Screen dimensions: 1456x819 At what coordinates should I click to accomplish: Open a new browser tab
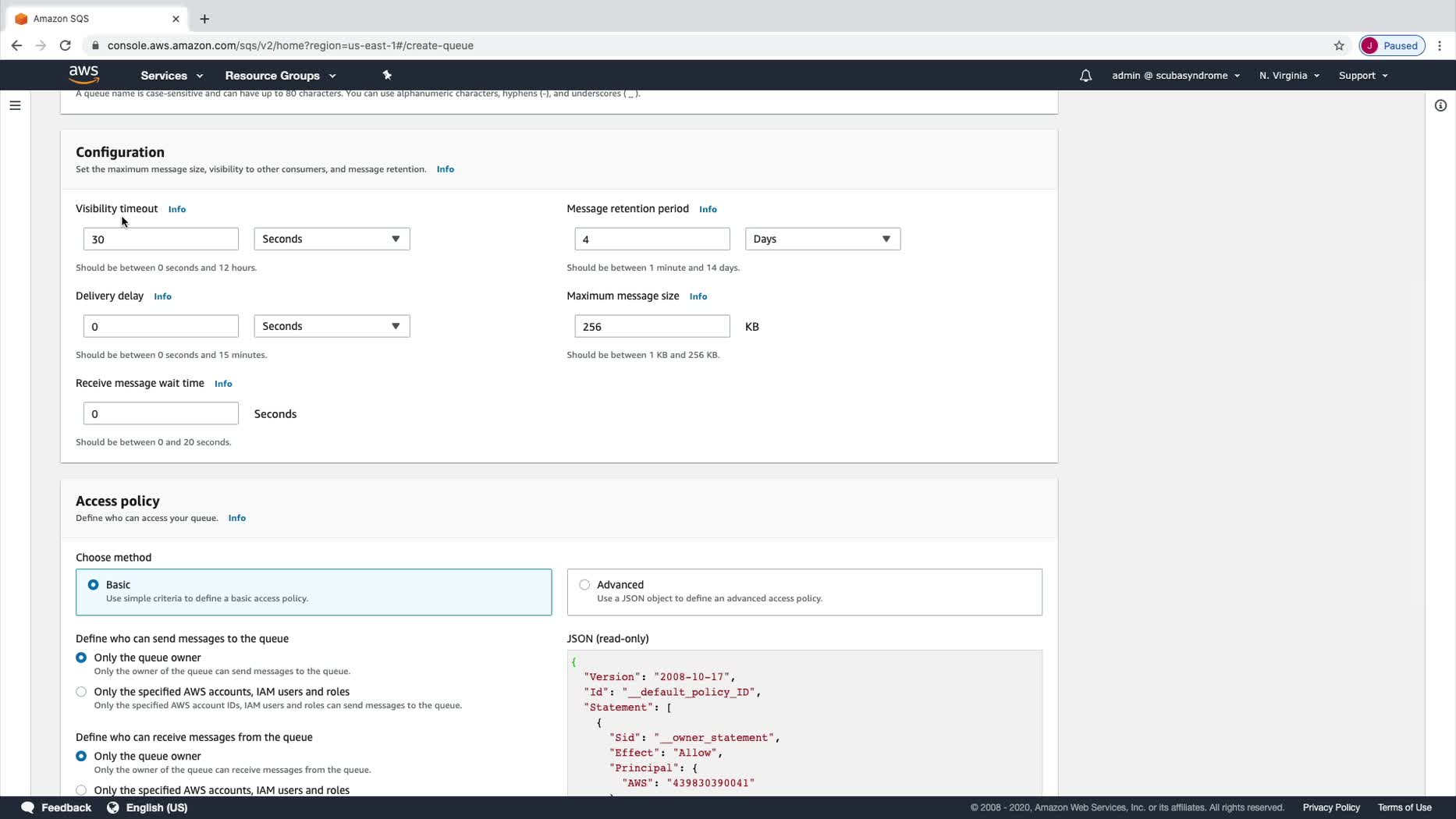tap(204, 19)
